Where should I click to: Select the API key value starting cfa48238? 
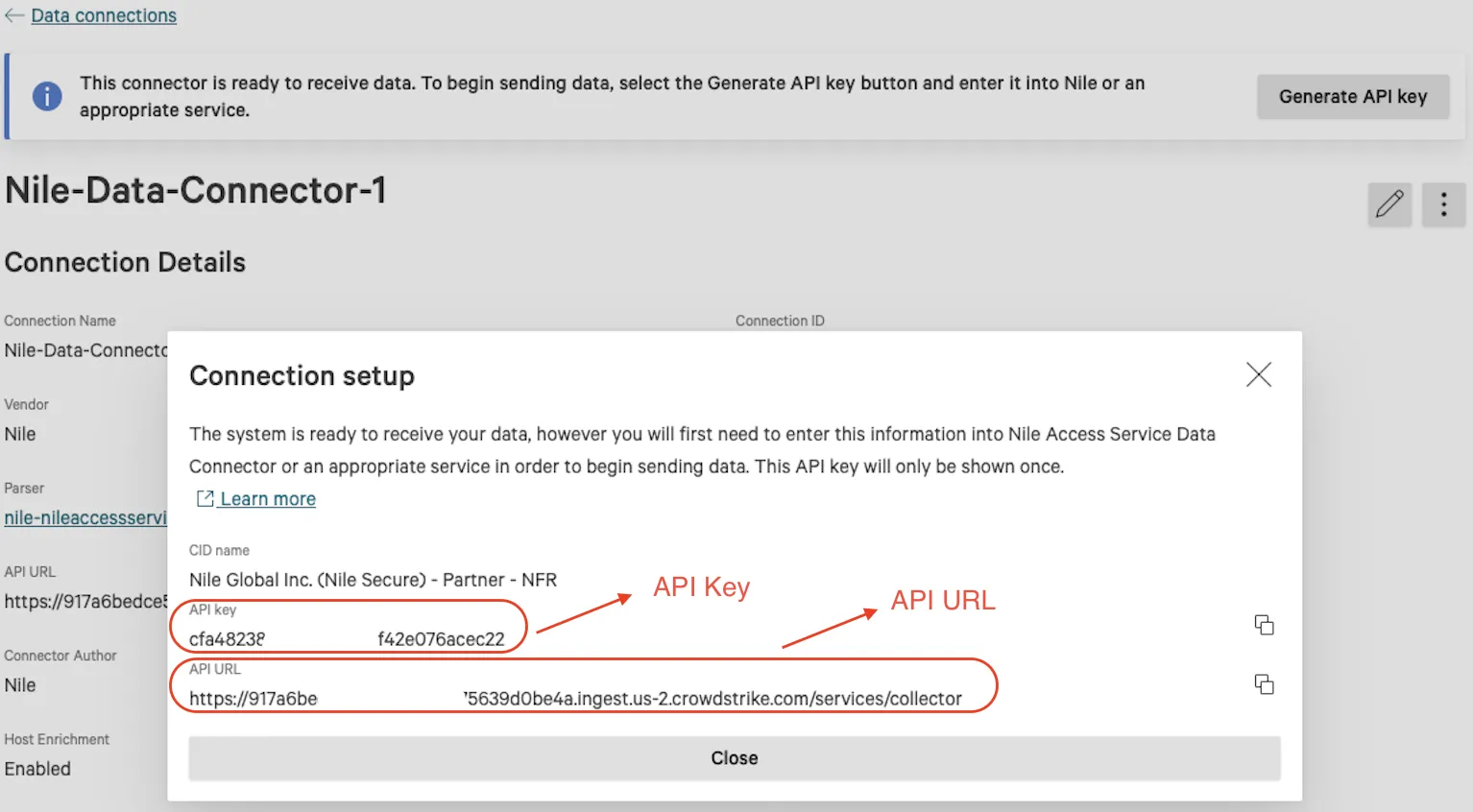(347, 639)
